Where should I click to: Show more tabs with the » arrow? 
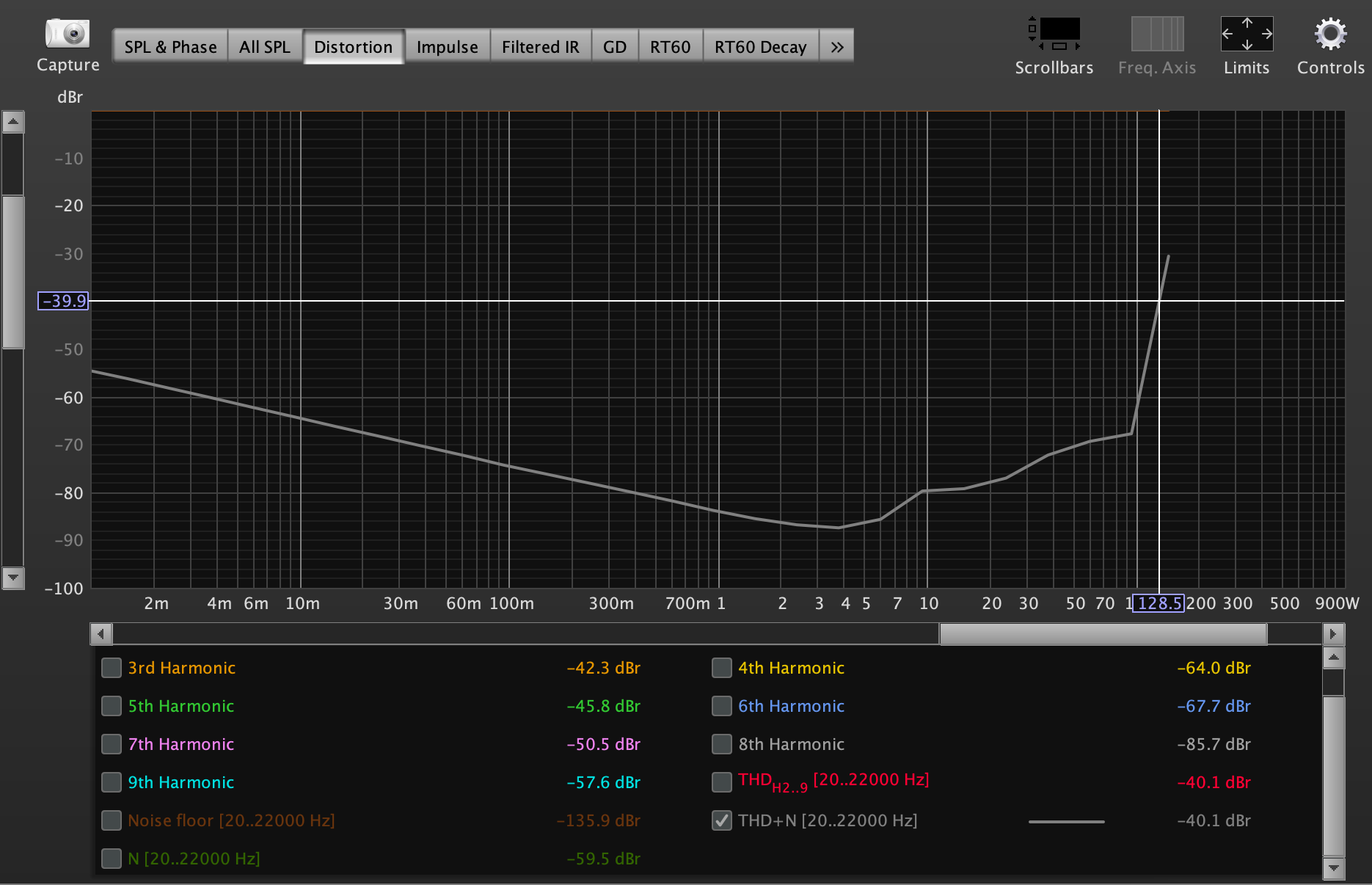click(836, 47)
